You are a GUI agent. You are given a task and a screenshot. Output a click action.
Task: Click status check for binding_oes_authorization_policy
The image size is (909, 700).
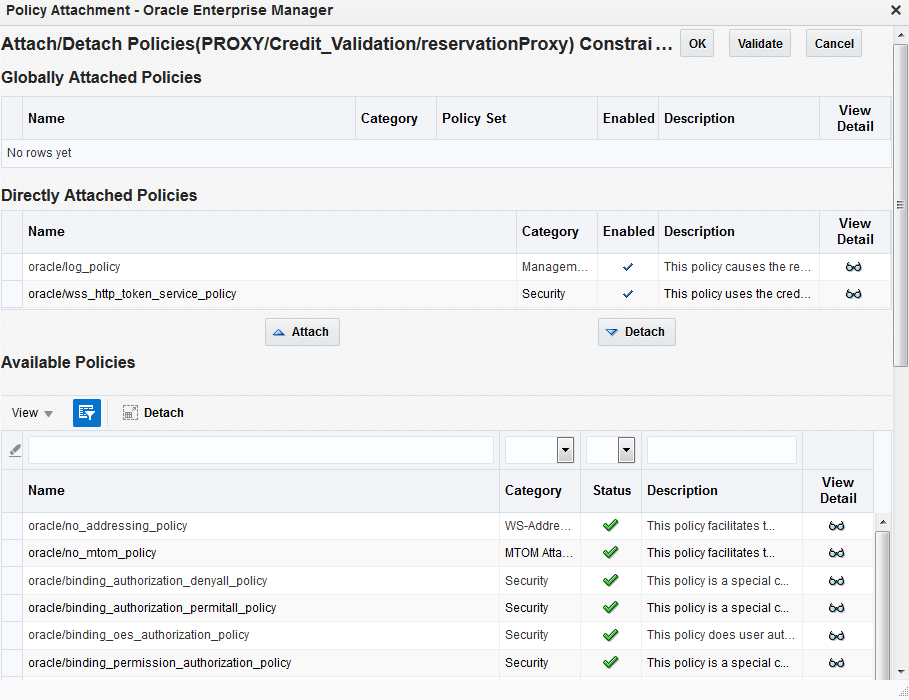(610, 635)
